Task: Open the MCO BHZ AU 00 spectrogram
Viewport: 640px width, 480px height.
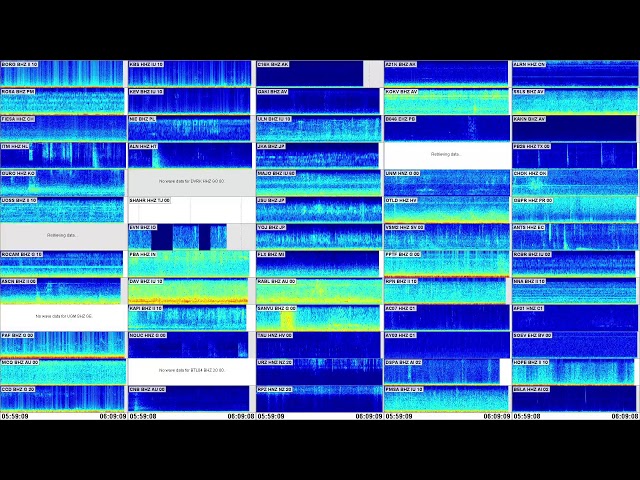Action: click(x=63, y=371)
